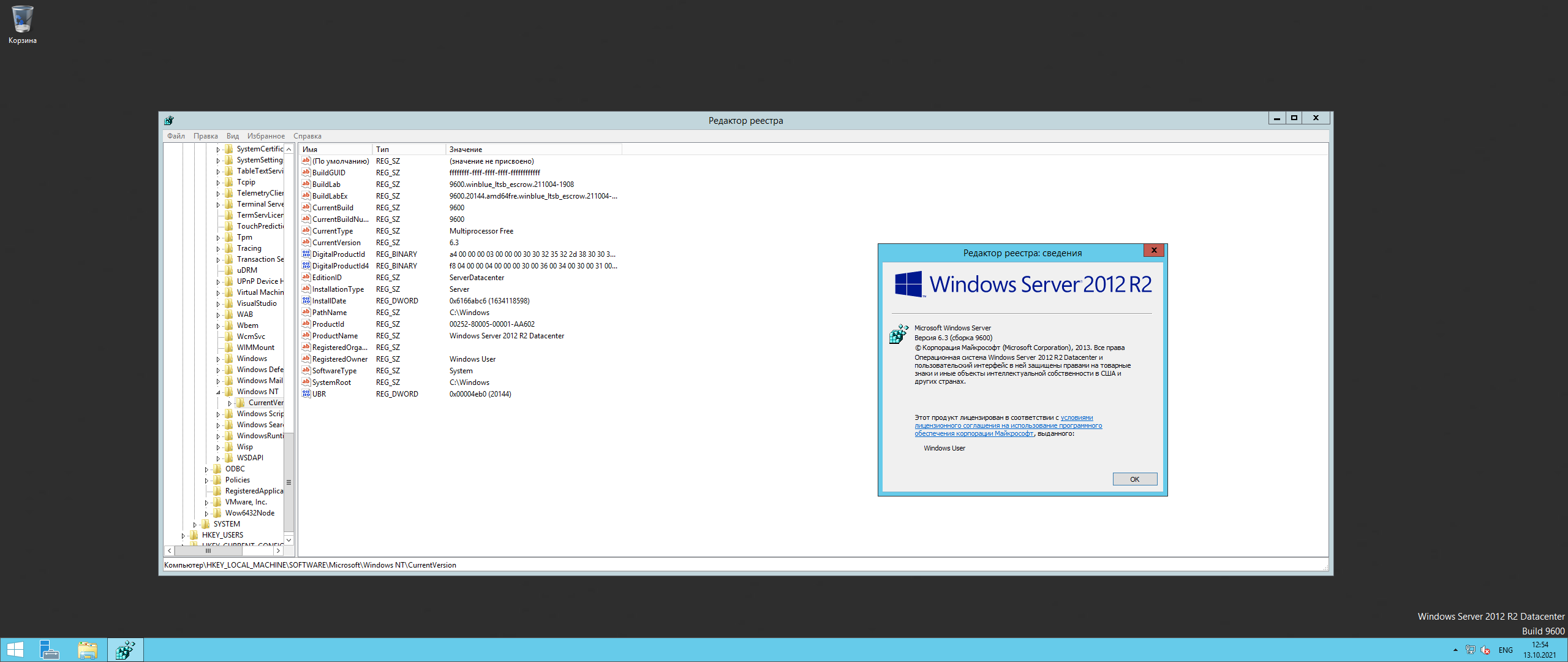1568x662 pixels.
Task: Click the ODBC folder icon
Action: pyautogui.click(x=217, y=469)
